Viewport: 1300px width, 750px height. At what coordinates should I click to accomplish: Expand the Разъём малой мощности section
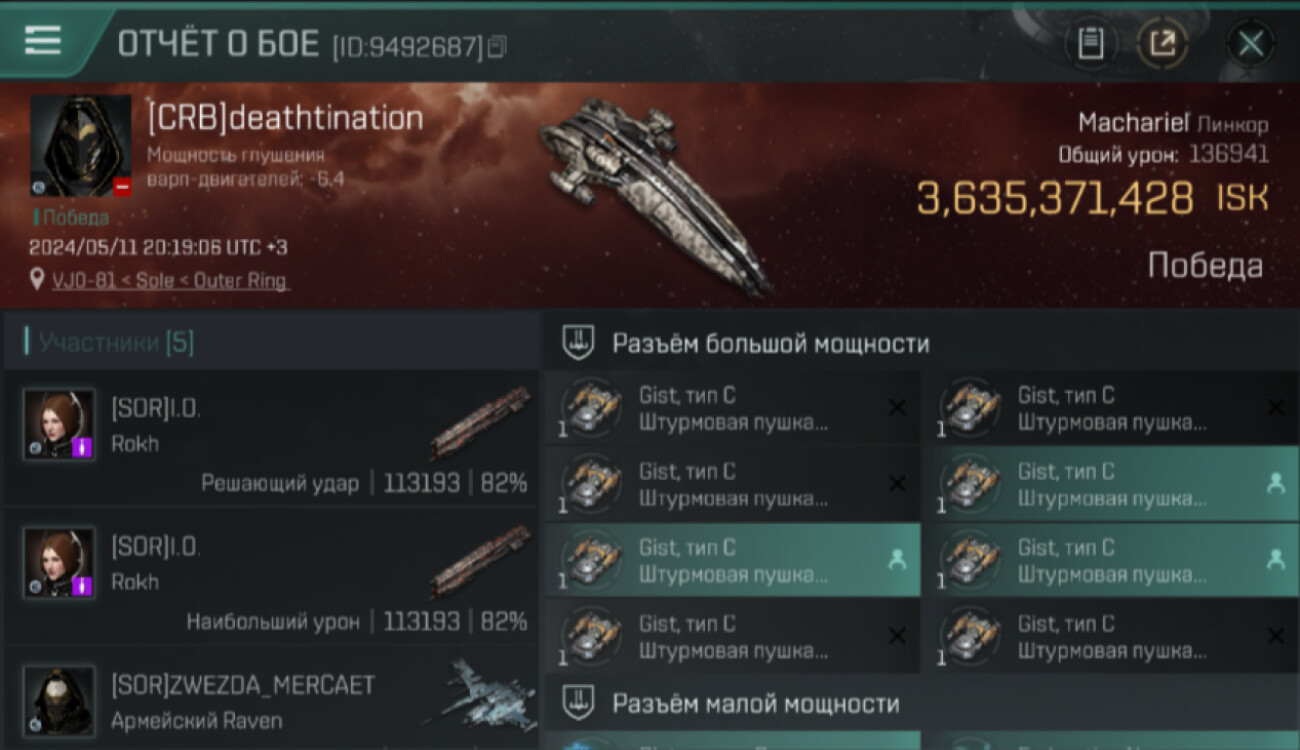(x=921, y=703)
